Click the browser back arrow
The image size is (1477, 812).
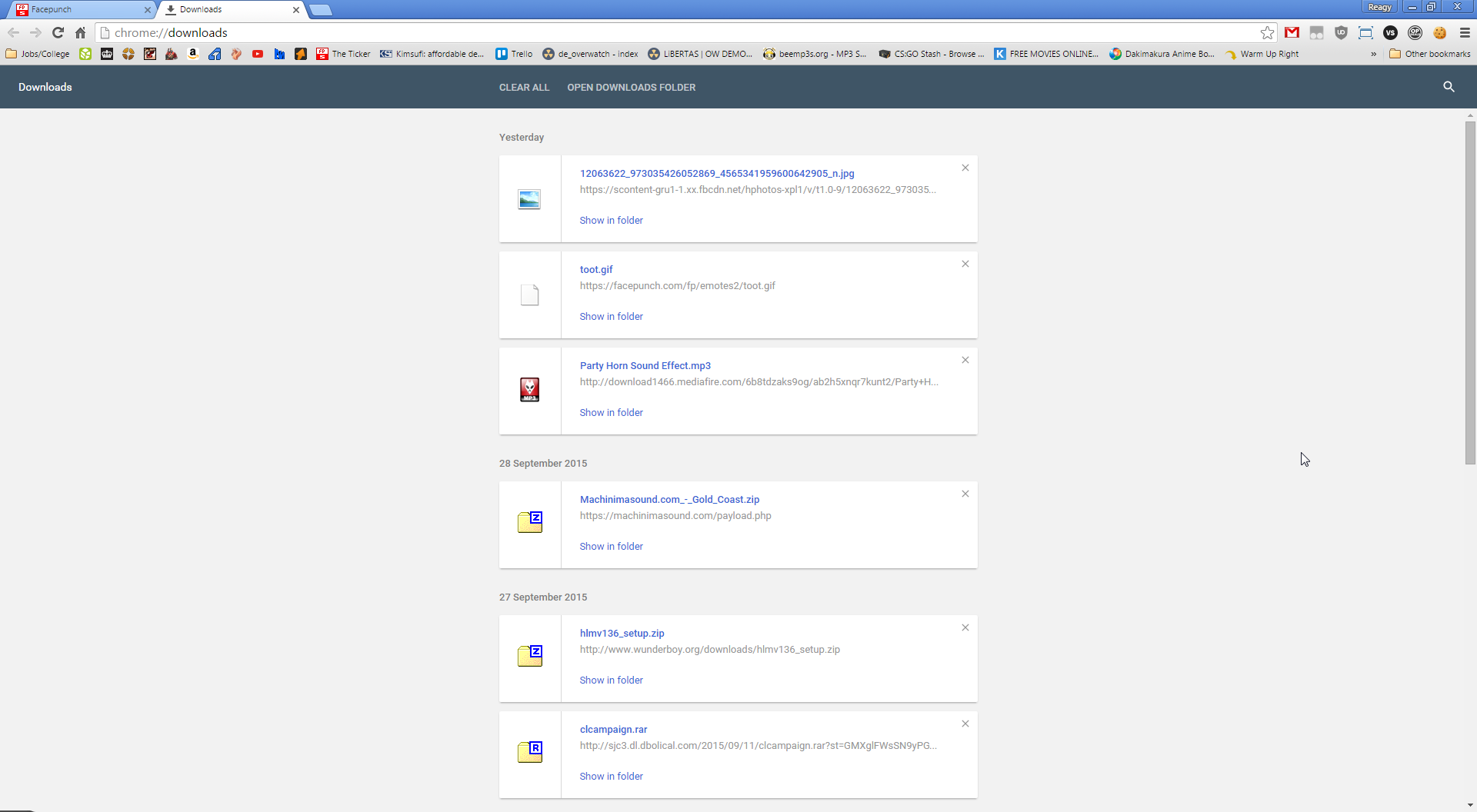point(13,32)
